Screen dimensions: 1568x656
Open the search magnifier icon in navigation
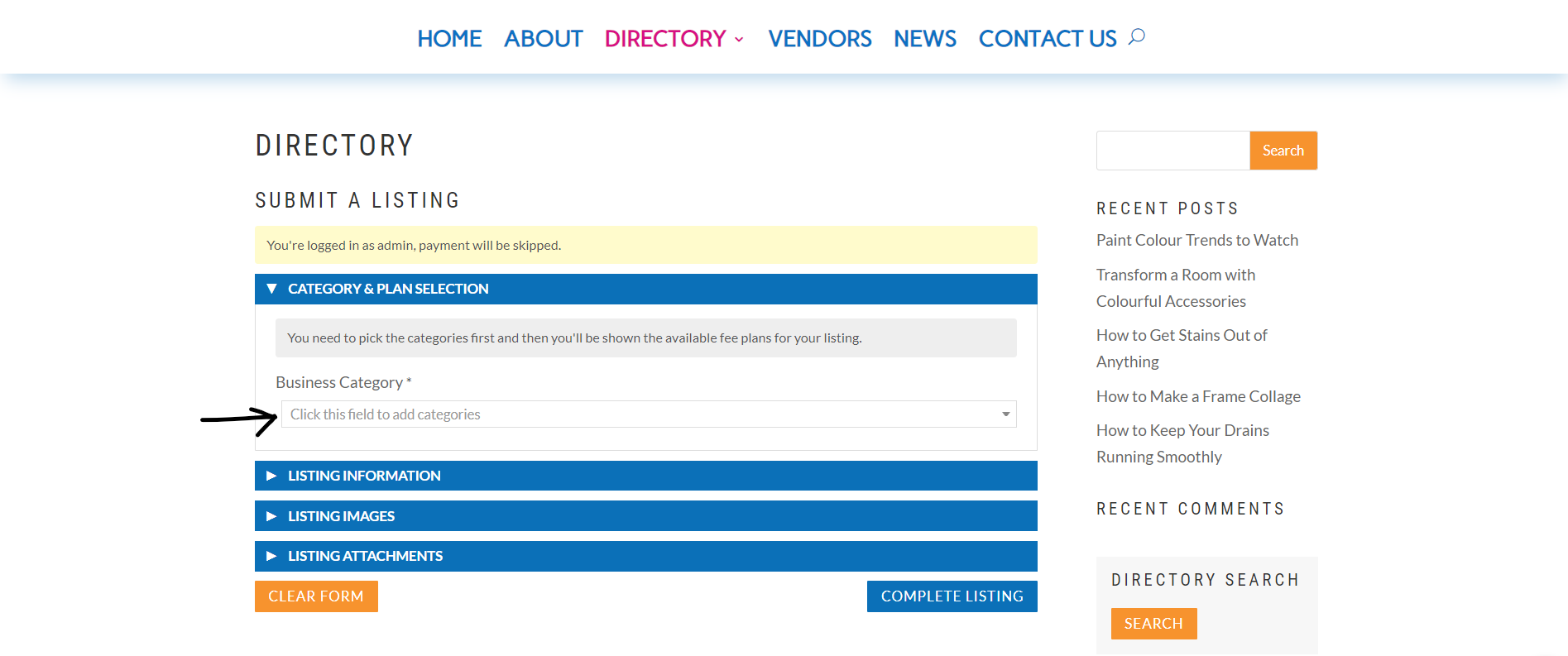[x=1137, y=37]
